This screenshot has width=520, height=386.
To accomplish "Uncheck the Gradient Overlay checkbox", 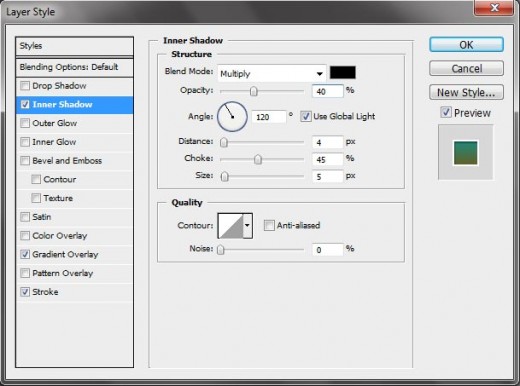I will (25, 254).
